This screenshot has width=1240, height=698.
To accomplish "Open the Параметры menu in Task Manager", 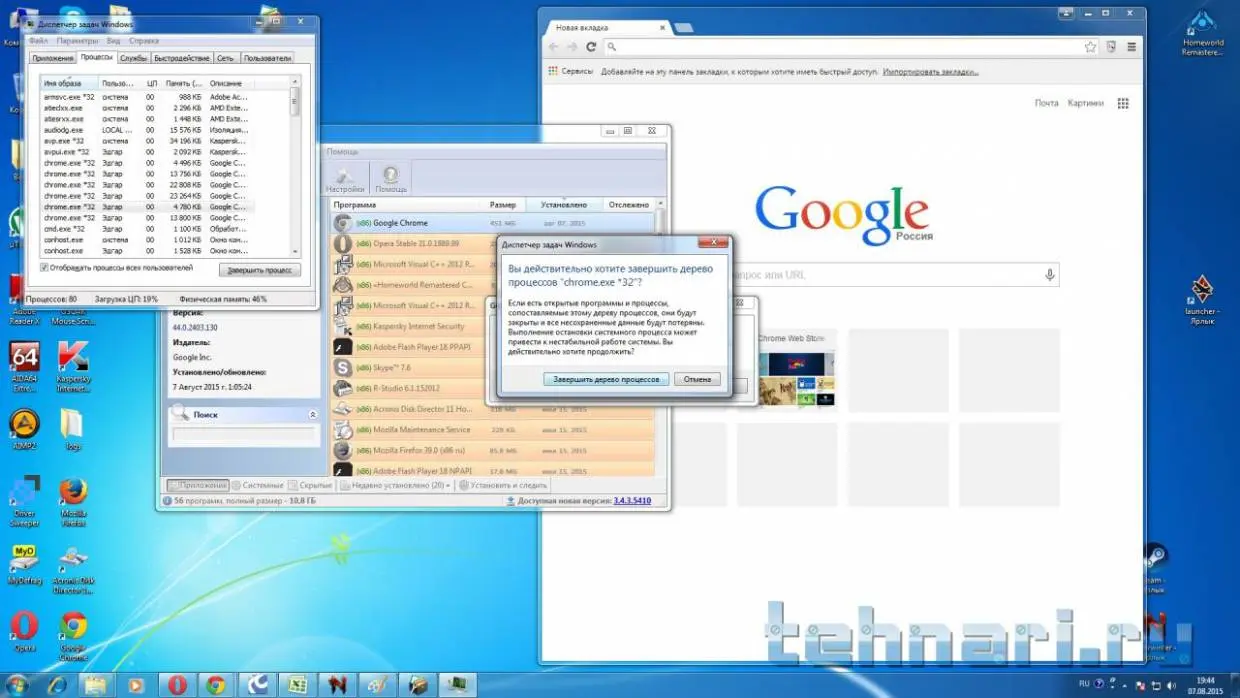I will (x=77, y=41).
